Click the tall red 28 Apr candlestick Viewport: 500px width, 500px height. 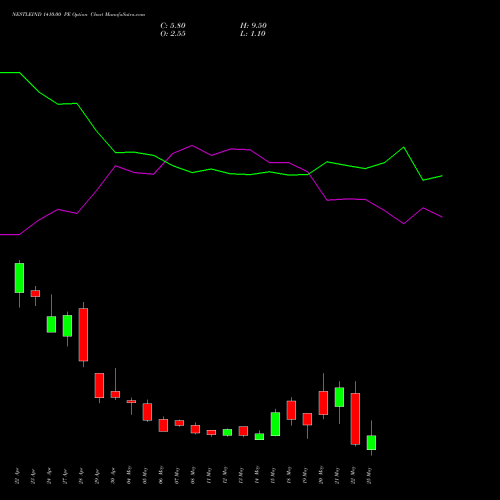point(83,334)
